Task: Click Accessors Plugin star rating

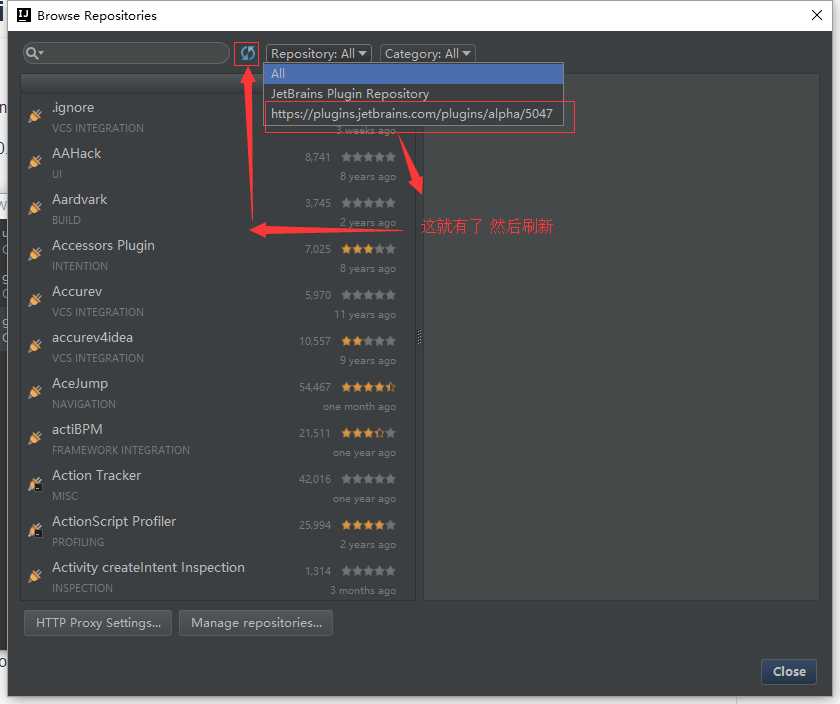Action: [369, 249]
